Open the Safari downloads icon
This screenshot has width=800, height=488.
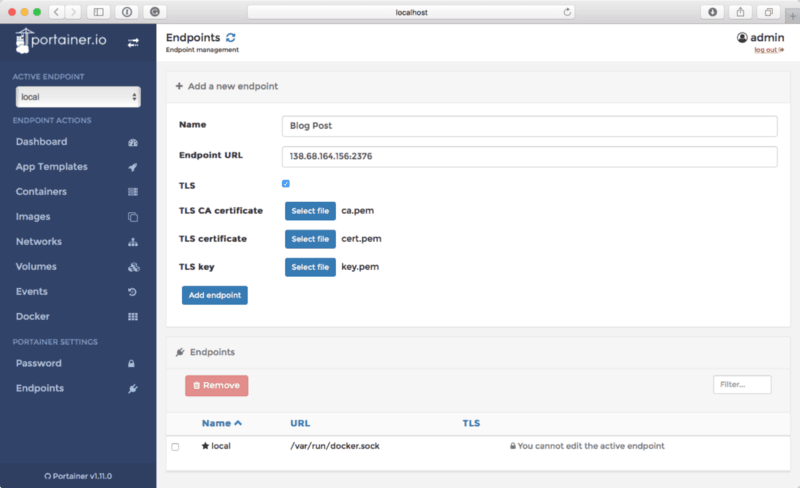713,12
